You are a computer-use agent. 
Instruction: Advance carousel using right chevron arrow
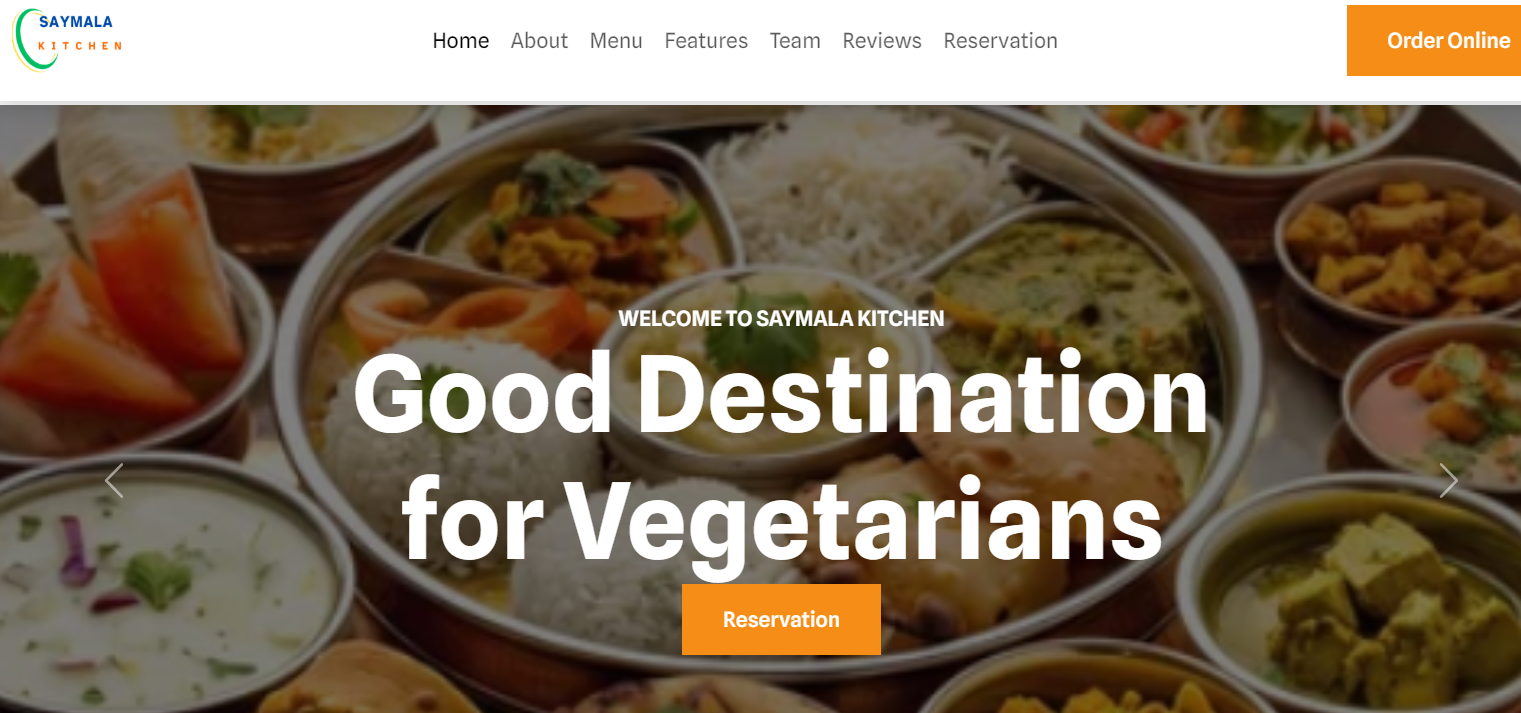[x=1448, y=481]
